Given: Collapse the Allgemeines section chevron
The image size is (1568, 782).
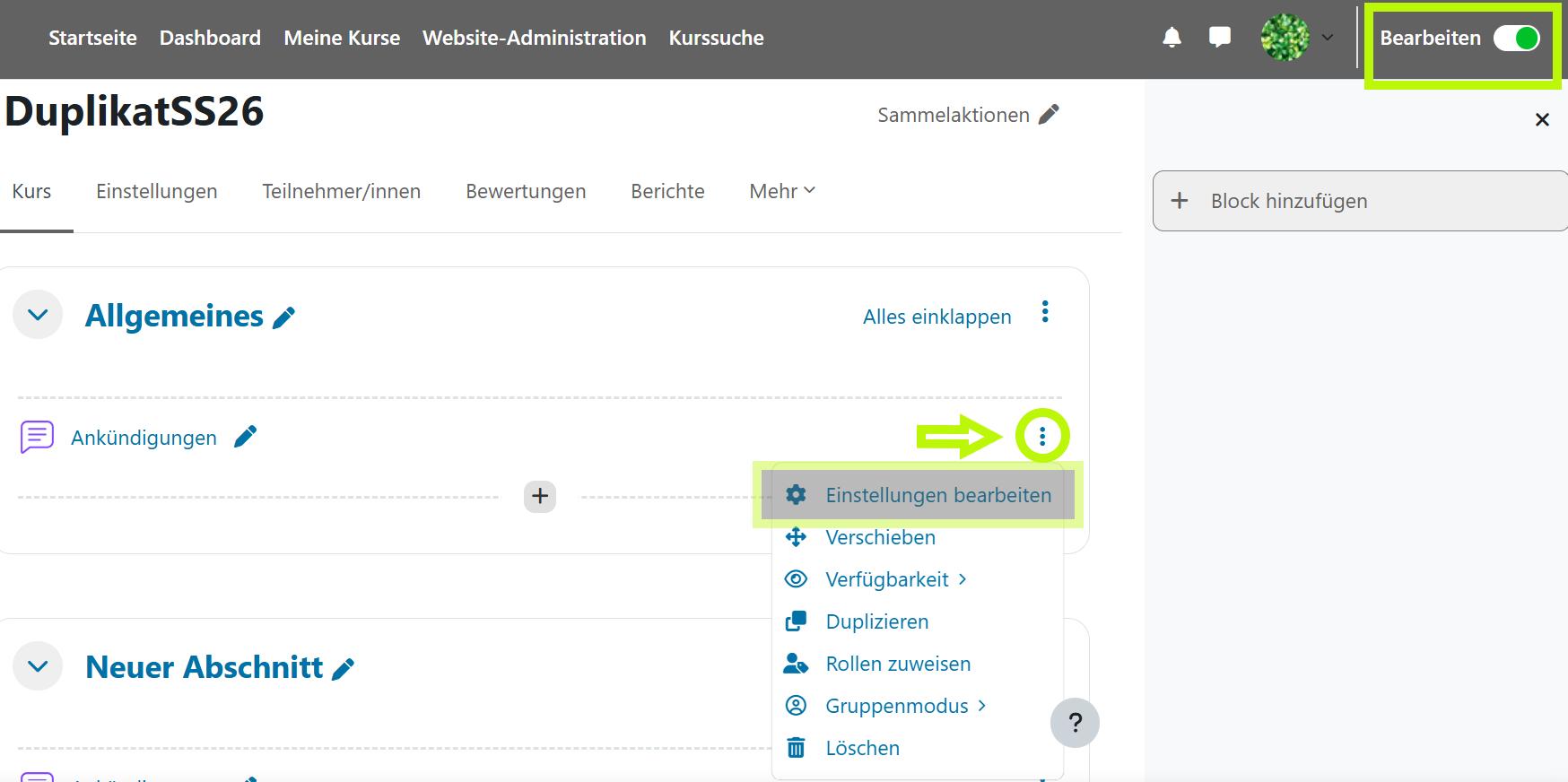Looking at the screenshot, I should point(38,315).
